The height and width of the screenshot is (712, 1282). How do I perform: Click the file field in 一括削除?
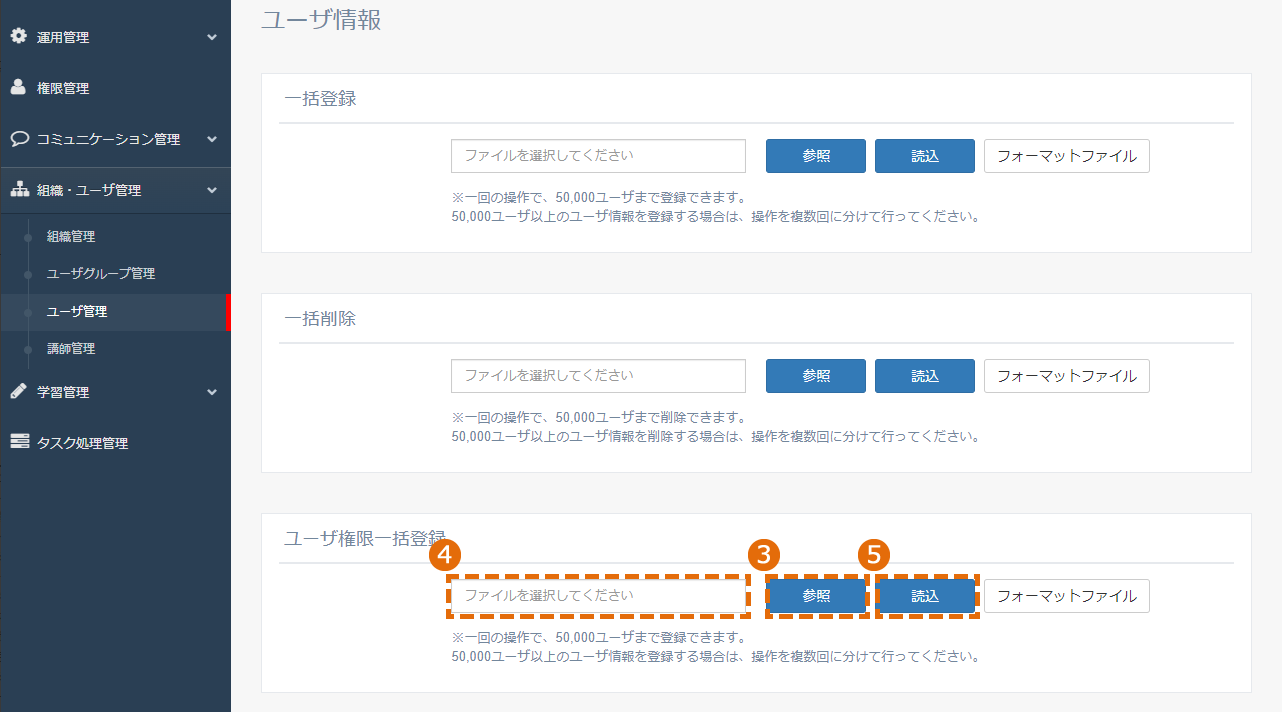coord(598,376)
